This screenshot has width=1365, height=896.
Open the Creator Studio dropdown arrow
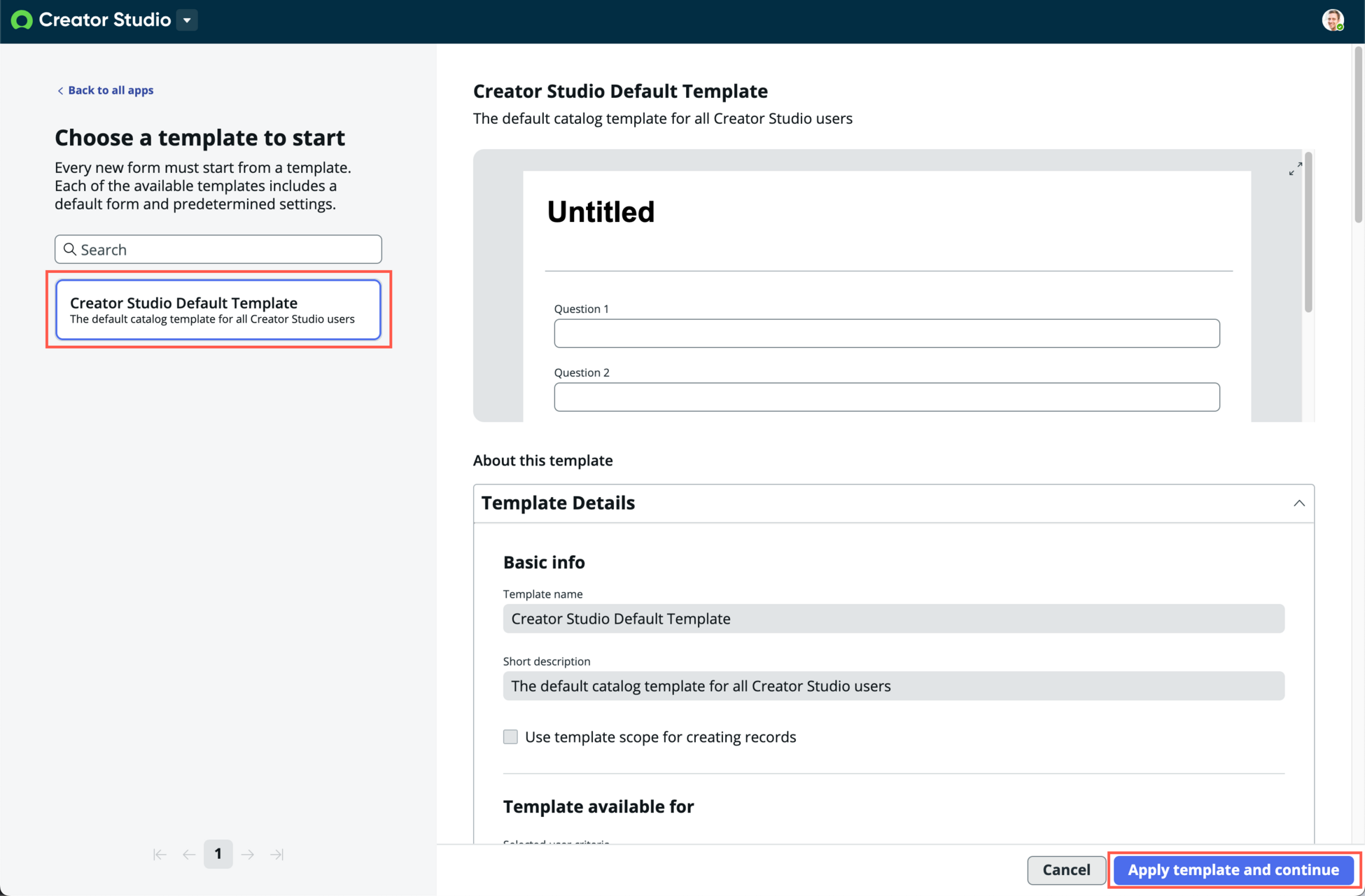[187, 20]
